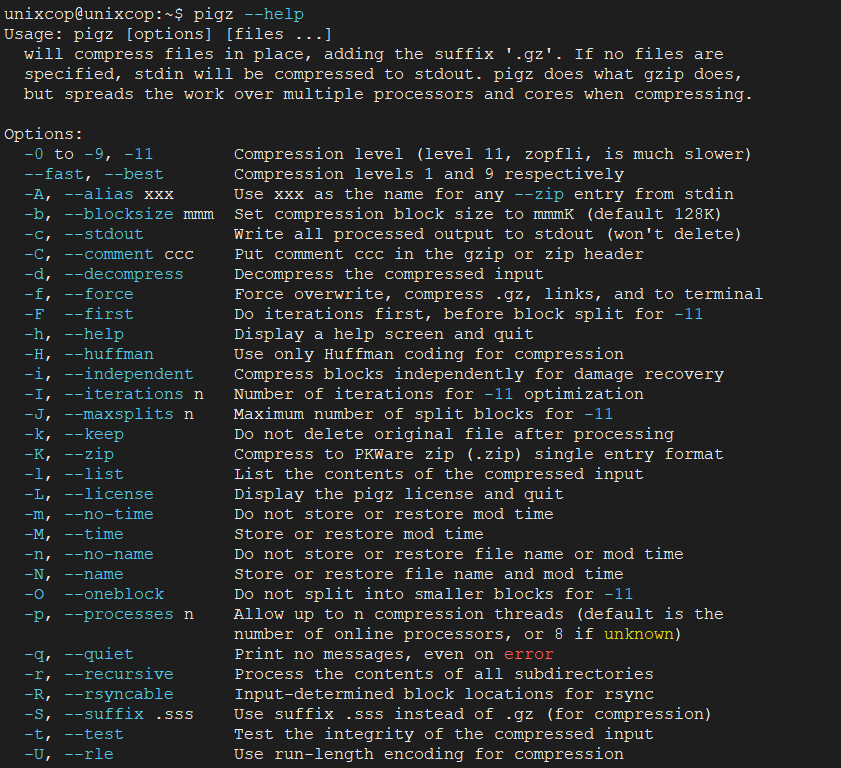Viewport: 841px width, 768px height.
Task: Click the '--independent' option
Action: click(129, 374)
